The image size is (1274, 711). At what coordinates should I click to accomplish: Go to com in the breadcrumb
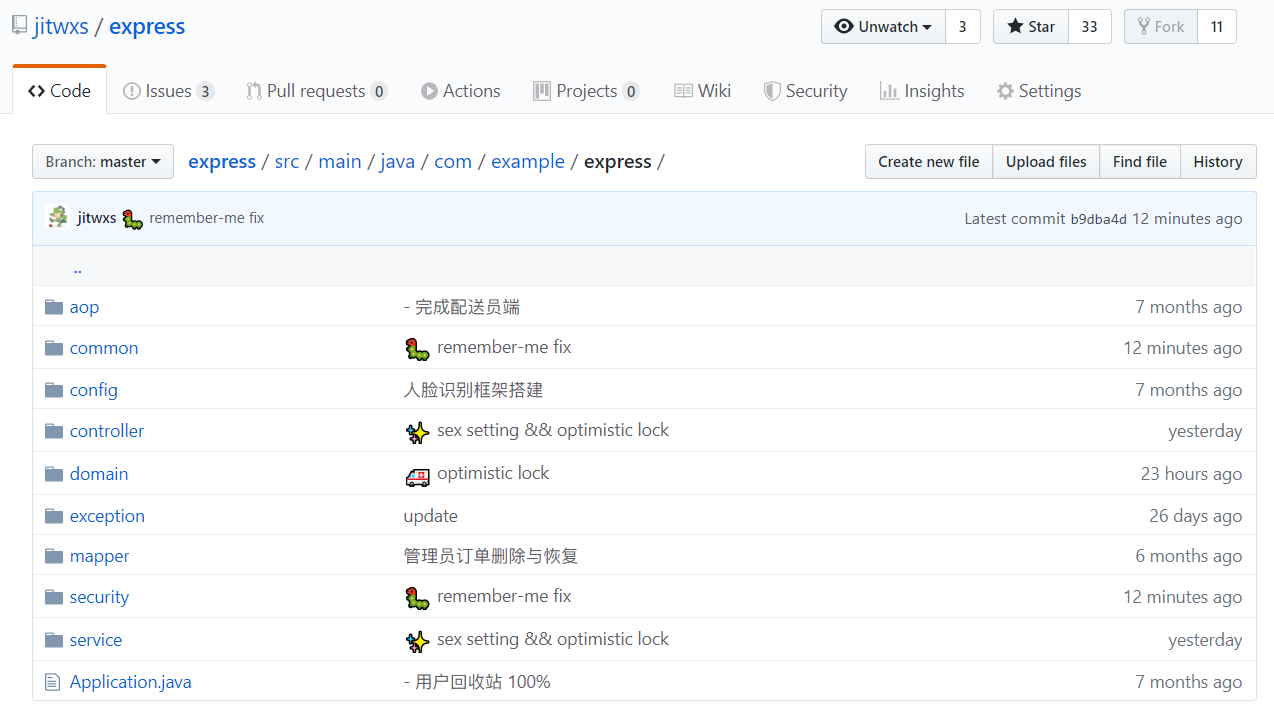click(x=453, y=162)
